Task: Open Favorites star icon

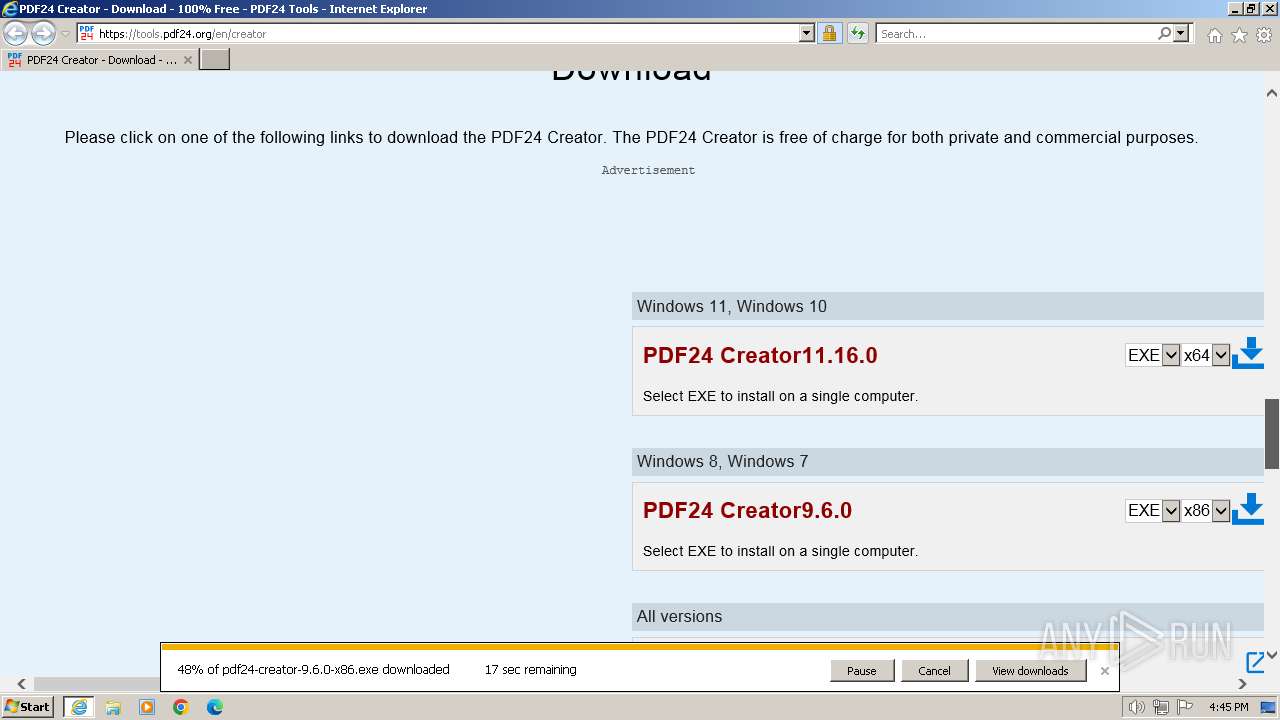Action: 1239,35
